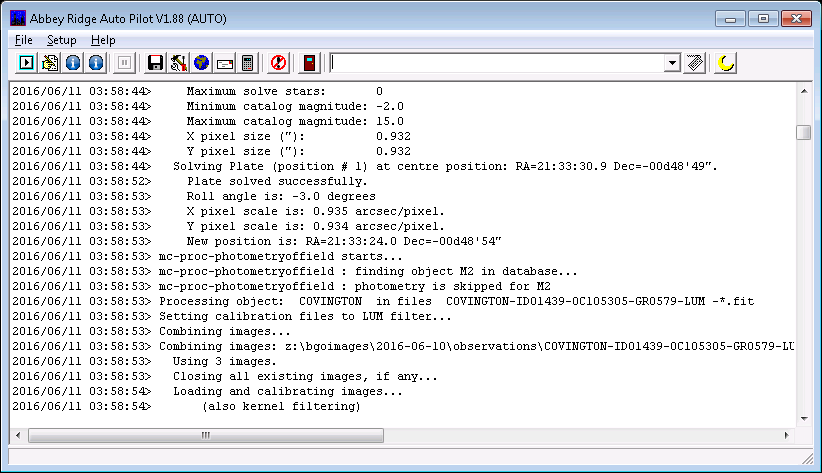Screen dimensions: 822x473
Task: Open the Help menu
Action: [x=103, y=40]
